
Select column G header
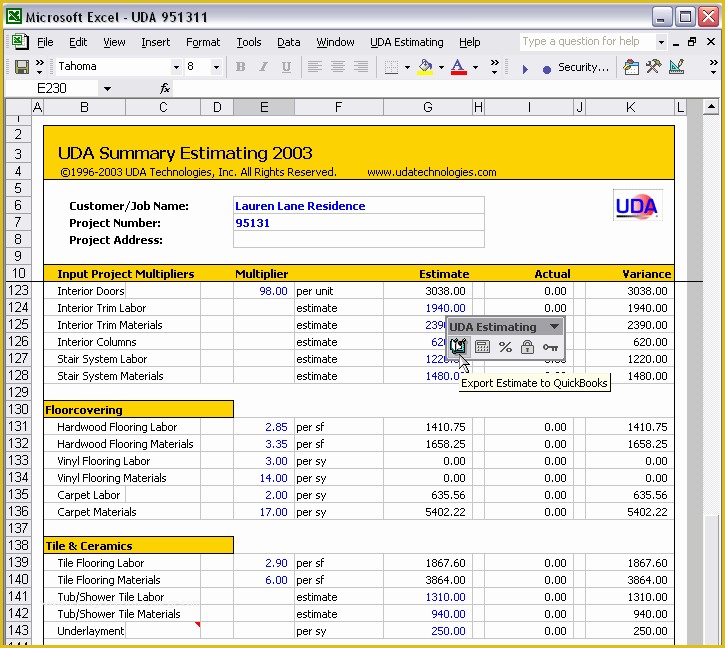428,107
